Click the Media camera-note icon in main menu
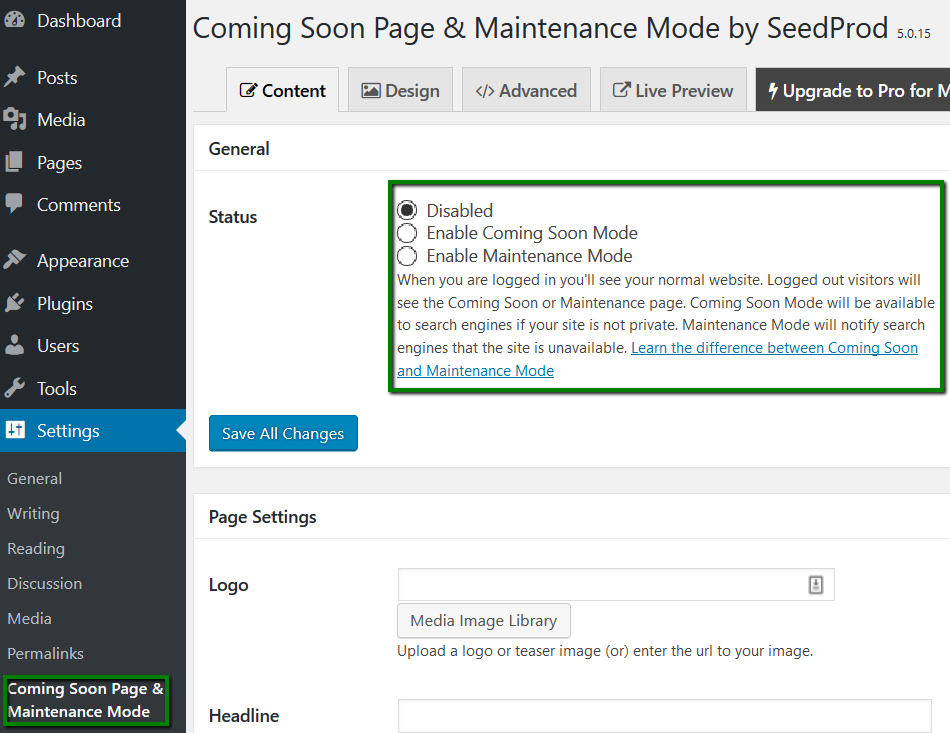The width and height of the screenshot is (950, 733). [14, 119]
